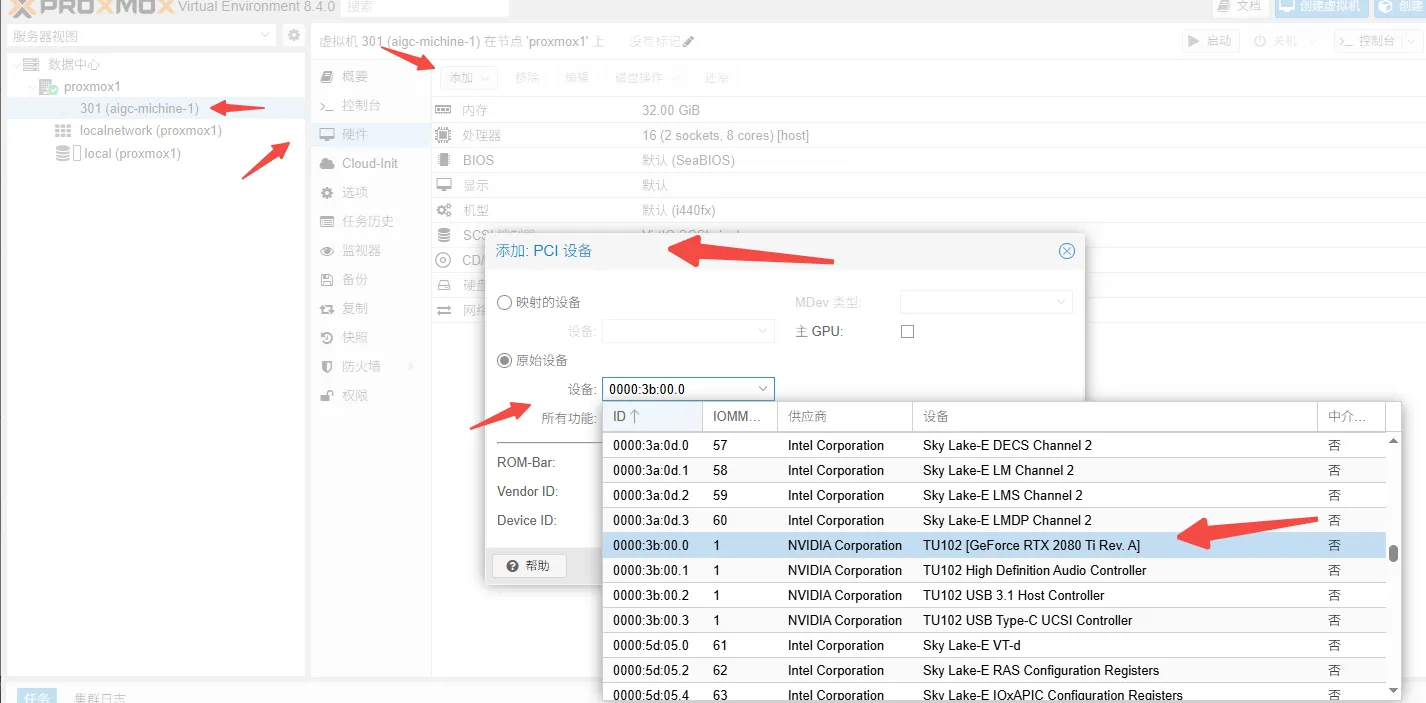Open Cloud-Init settings in the side menu

pos(369,163)
